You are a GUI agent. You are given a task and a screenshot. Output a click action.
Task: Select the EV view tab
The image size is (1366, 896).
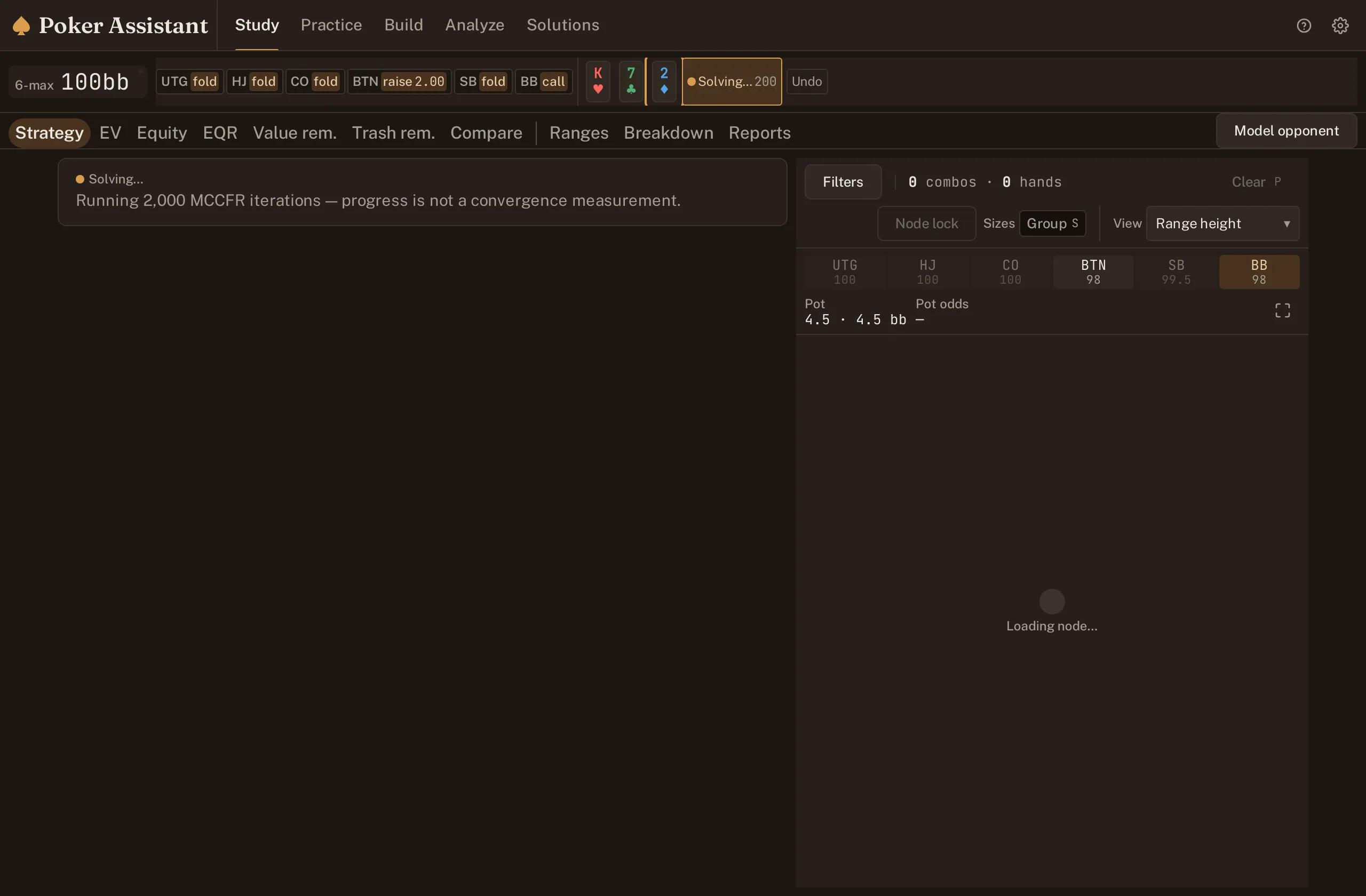(x=110, y=133)
